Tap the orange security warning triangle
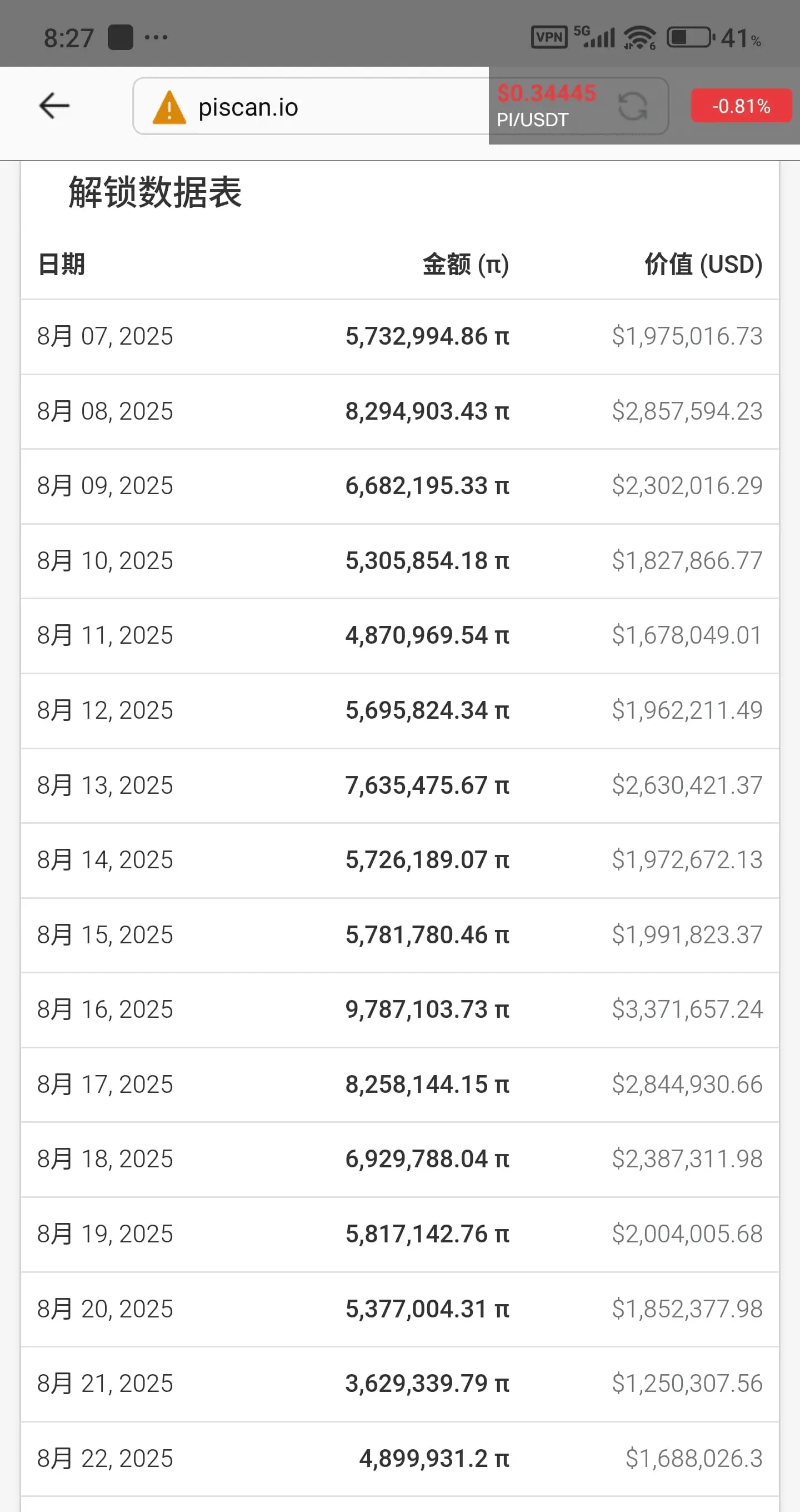This screenshot has height=1512, width=800. (169, 107)
